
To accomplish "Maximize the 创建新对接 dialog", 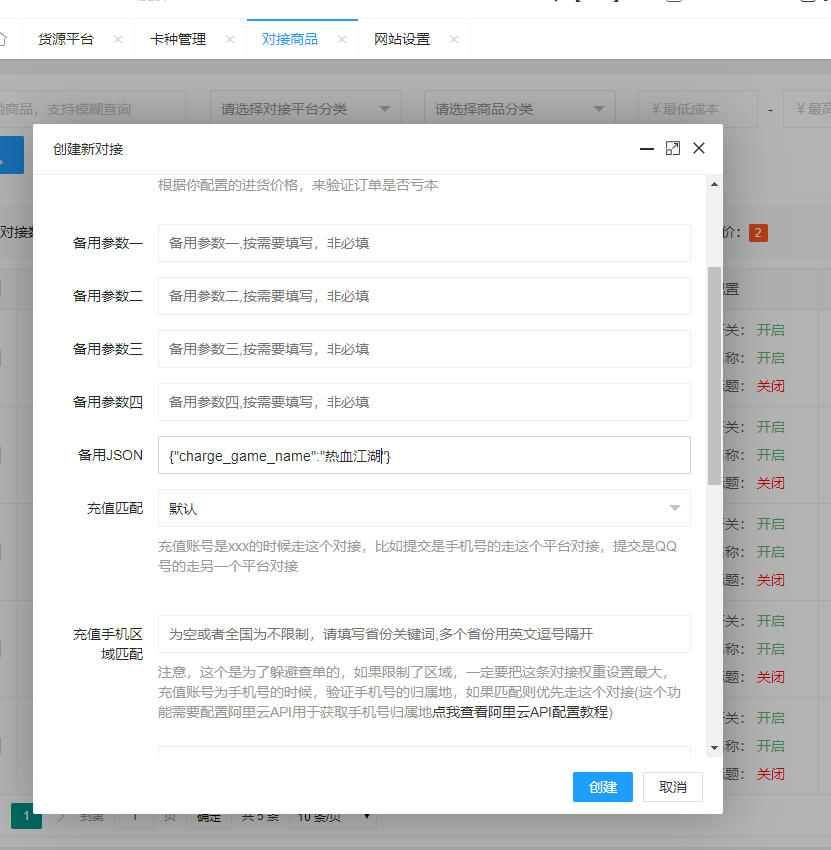I will [673, 149].
